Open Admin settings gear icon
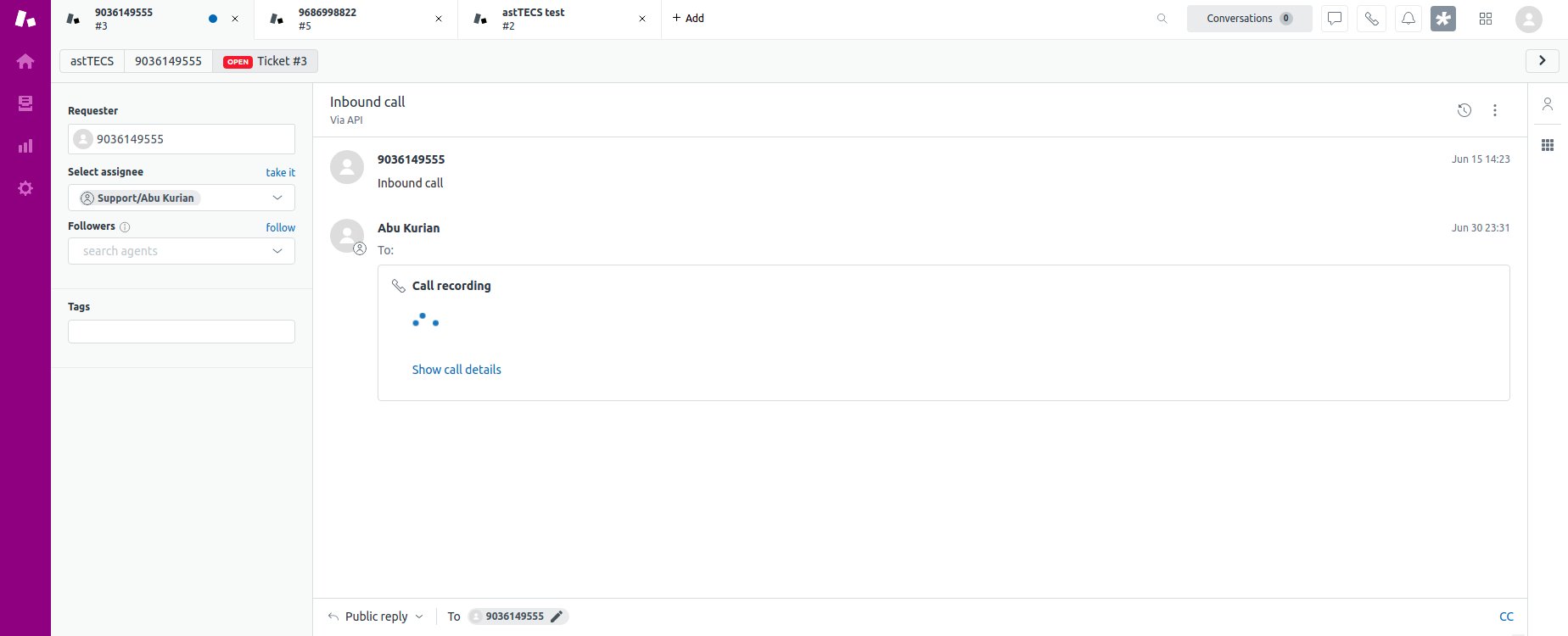Viewport: 1568px width, 636px height. point(25,188)
